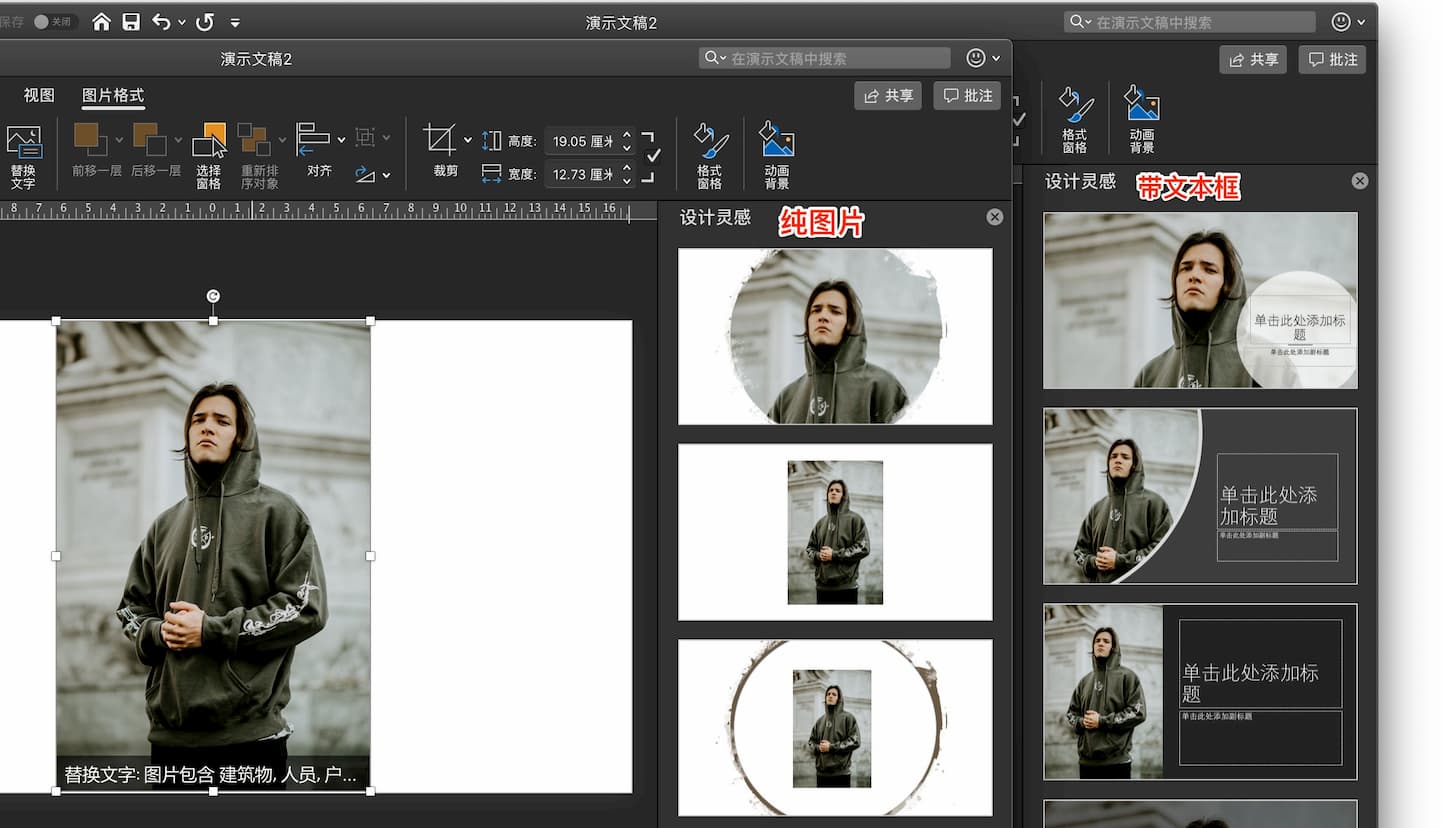Expand the 裁剪 crop dropdown arrow
The width and height of the screenshot is (1444, 828).
467,140
